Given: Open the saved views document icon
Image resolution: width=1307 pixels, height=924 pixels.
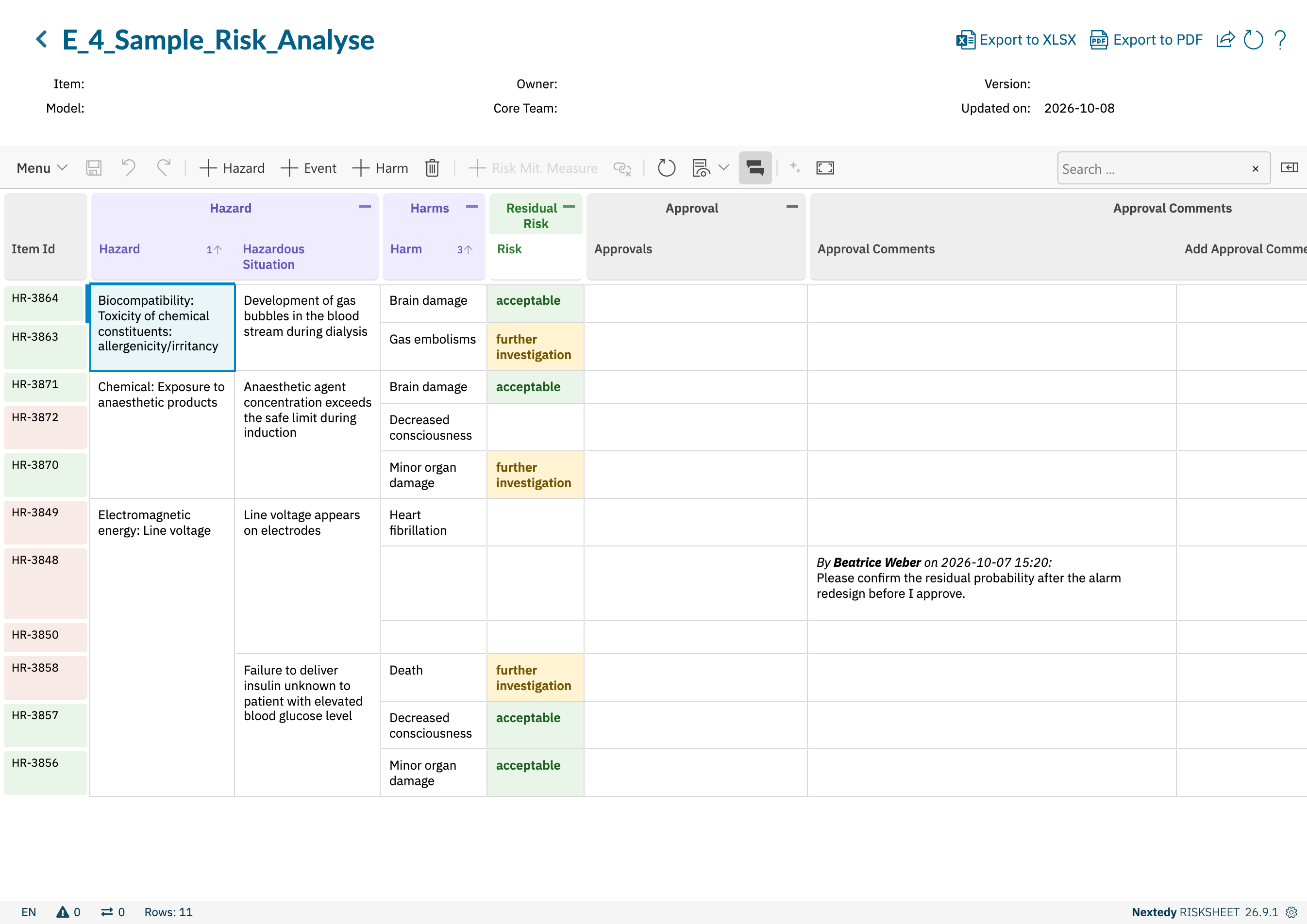Looking at the screenshot, I should 701,168.
